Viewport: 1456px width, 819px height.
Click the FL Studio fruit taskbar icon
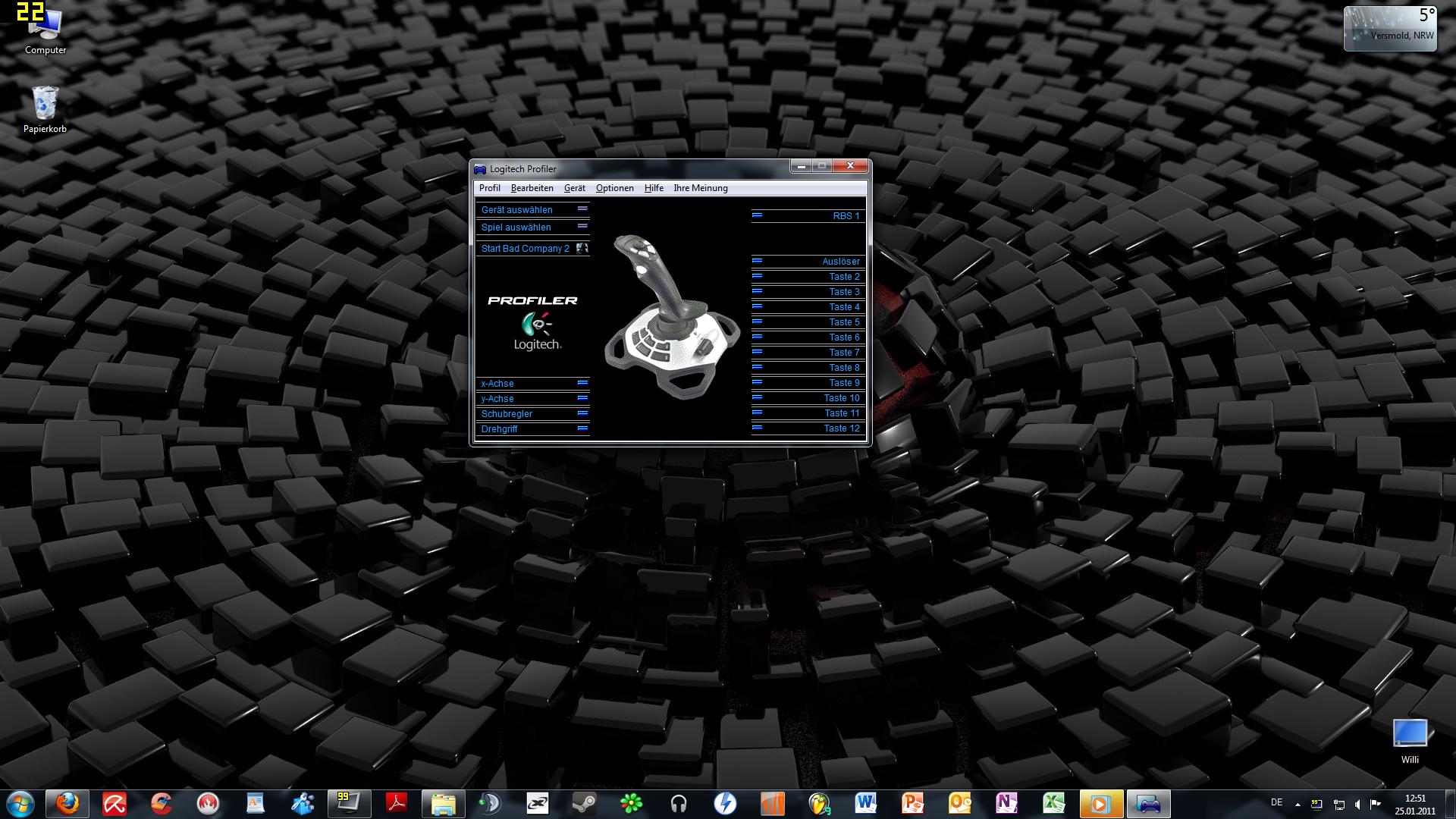pos(819,803)
